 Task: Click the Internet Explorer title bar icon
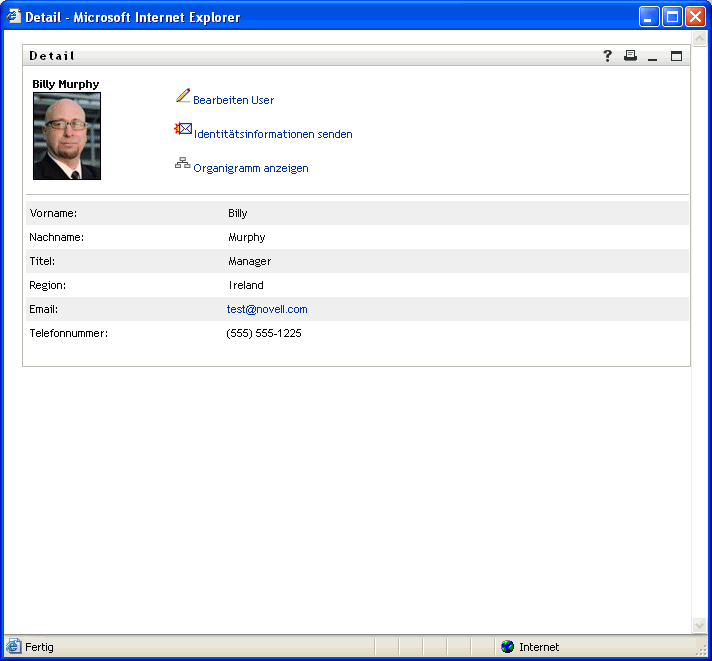(14, 17)
